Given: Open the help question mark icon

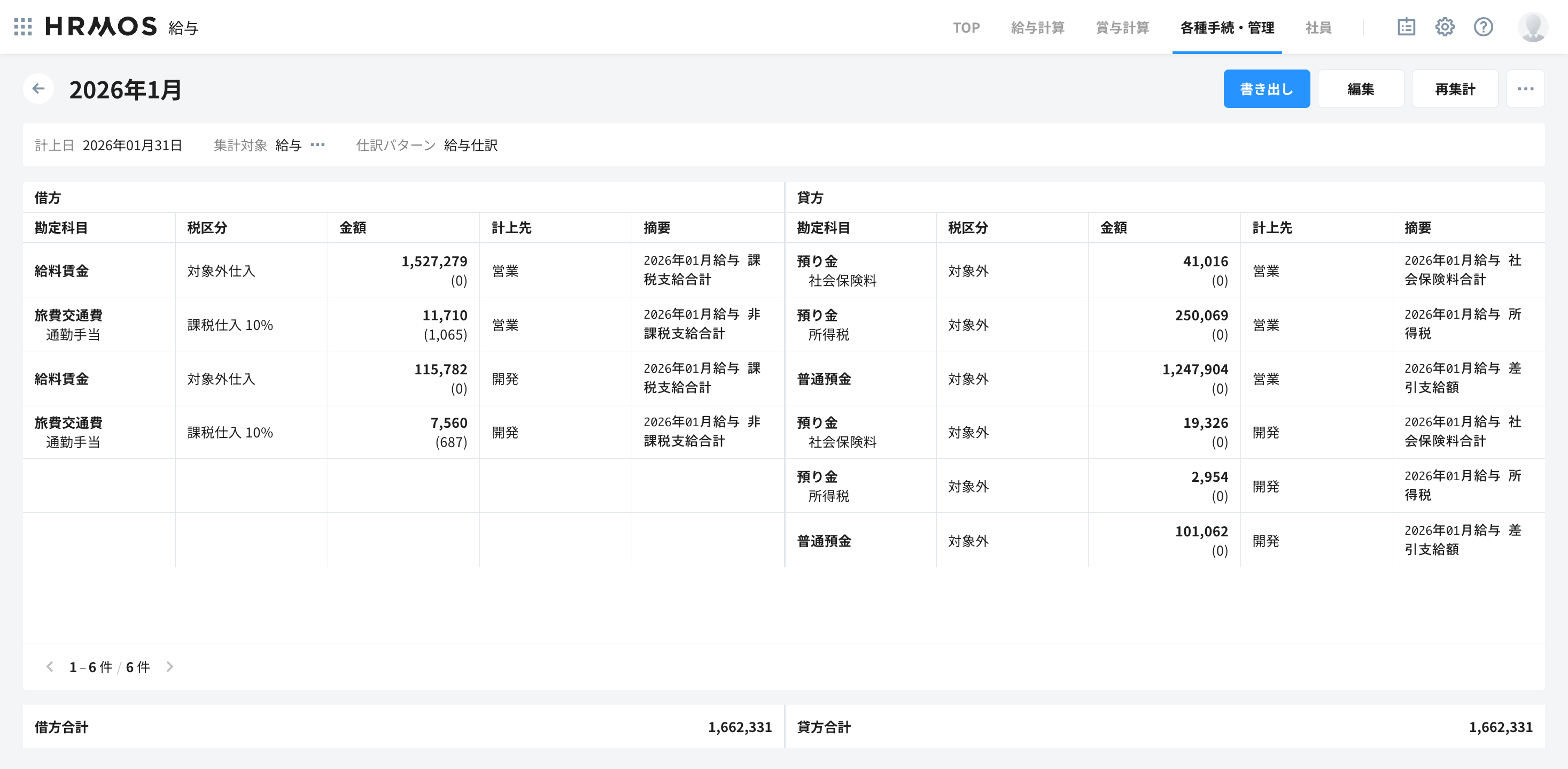Looking at the screenshot, I should pos(1483,27).
